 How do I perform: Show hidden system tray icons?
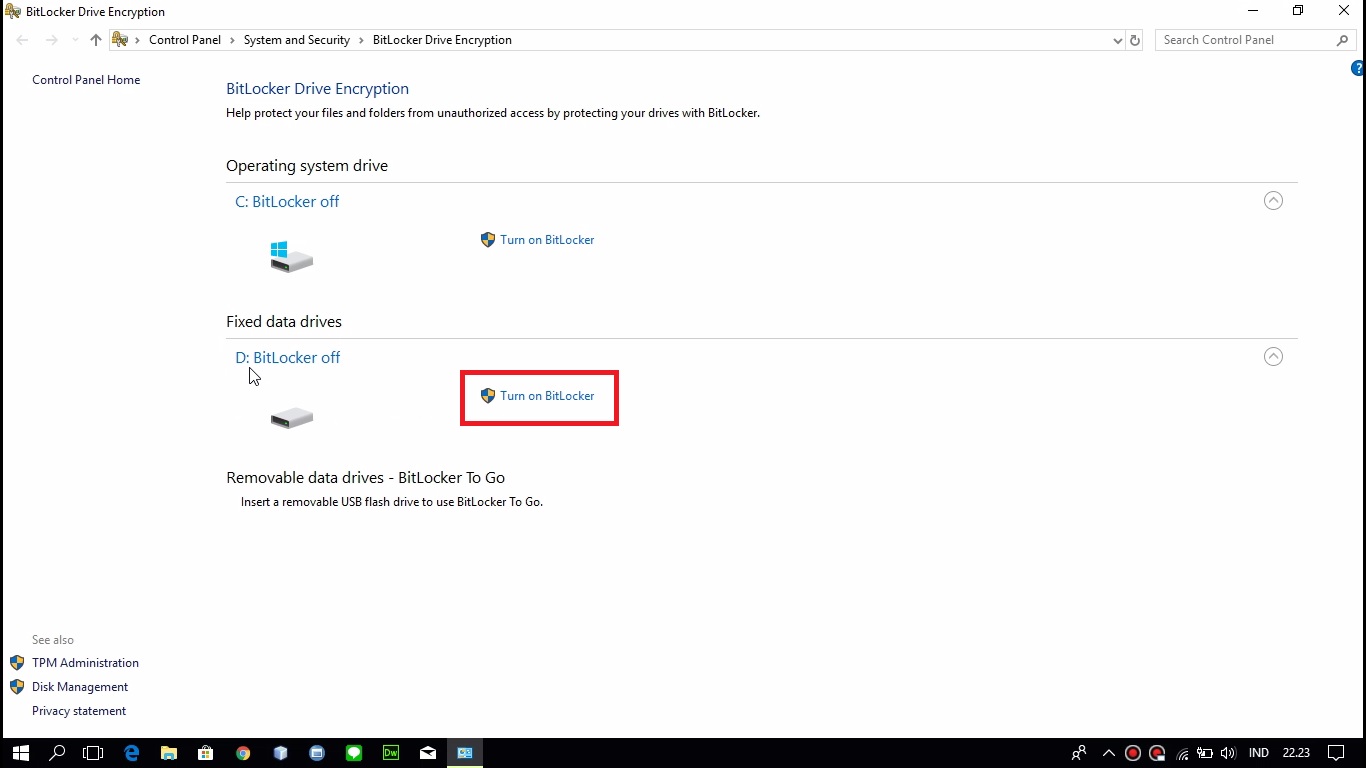(x=1108, y=753)
